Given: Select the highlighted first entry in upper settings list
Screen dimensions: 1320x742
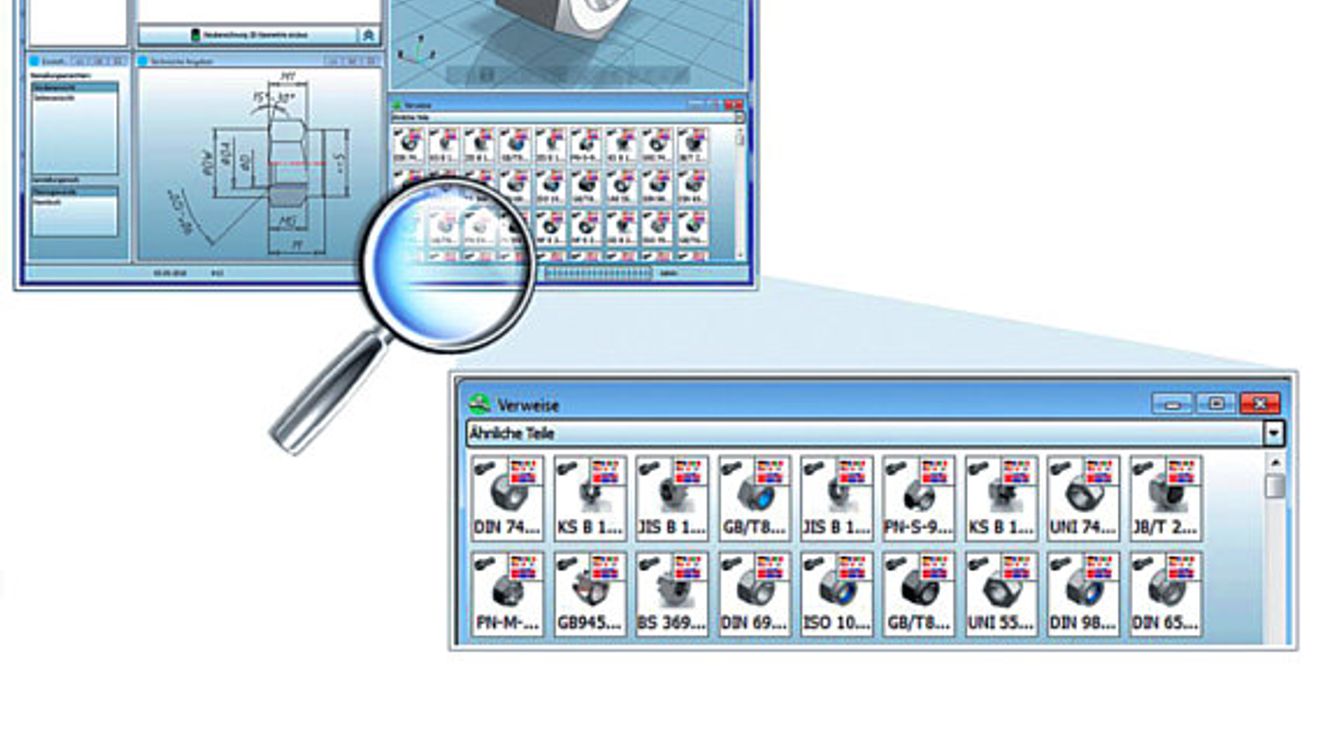Looking at the screenshot, I should pos(75,87).
